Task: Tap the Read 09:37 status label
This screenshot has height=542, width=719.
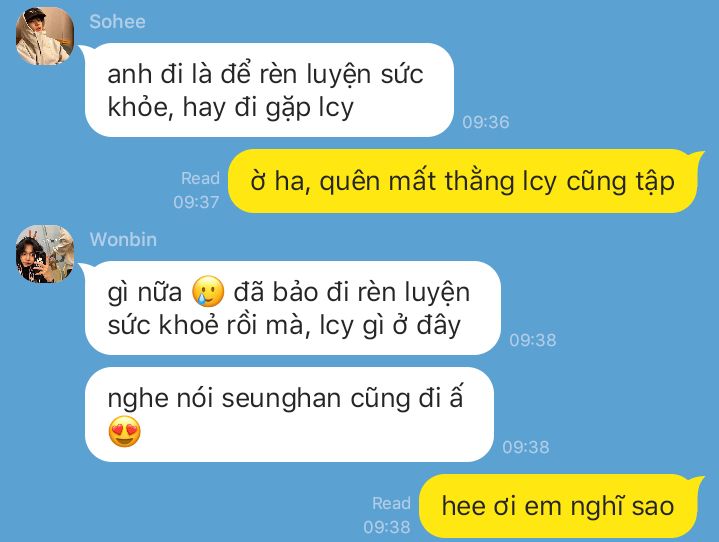Action: click(x=197, y=190)
